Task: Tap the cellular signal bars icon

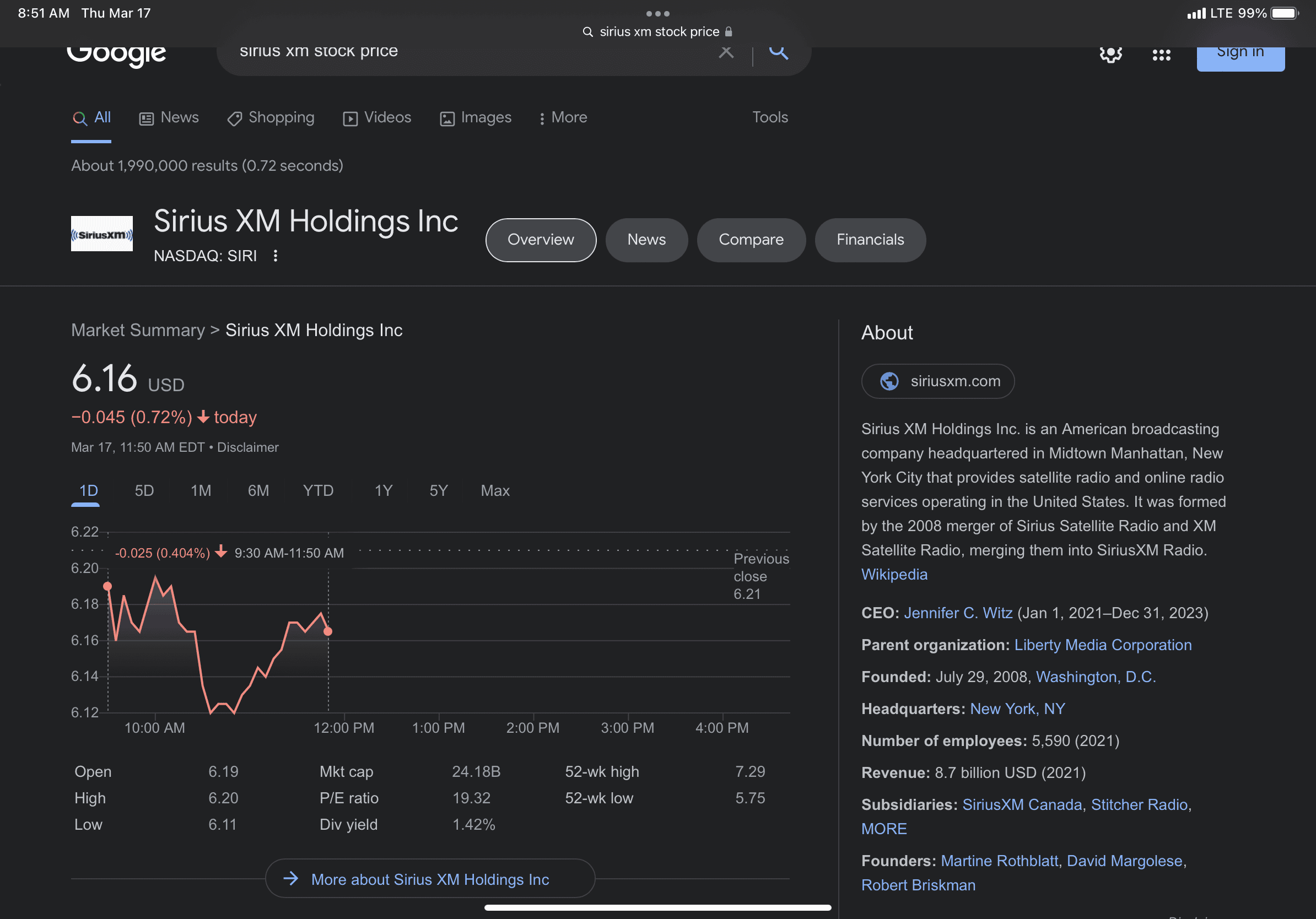Action: [x=1196, y=13]
